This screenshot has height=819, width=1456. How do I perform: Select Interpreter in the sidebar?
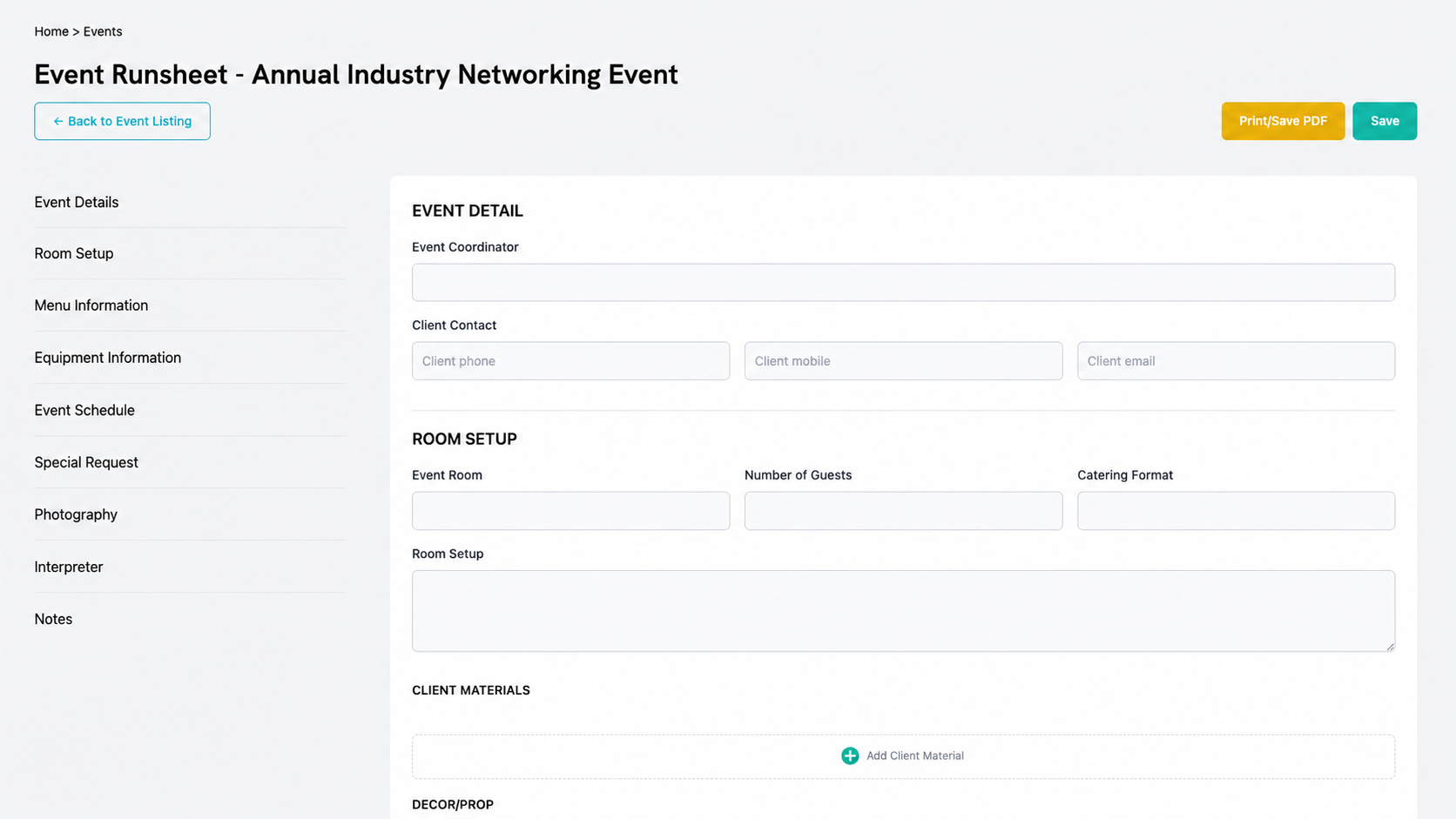[69, 567]
